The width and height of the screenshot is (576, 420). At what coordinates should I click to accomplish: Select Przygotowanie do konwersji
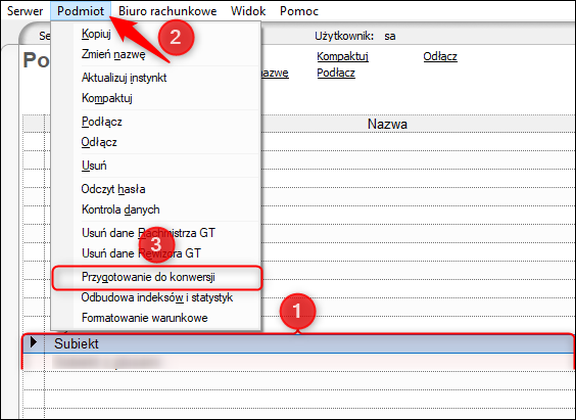pos(156,277)
